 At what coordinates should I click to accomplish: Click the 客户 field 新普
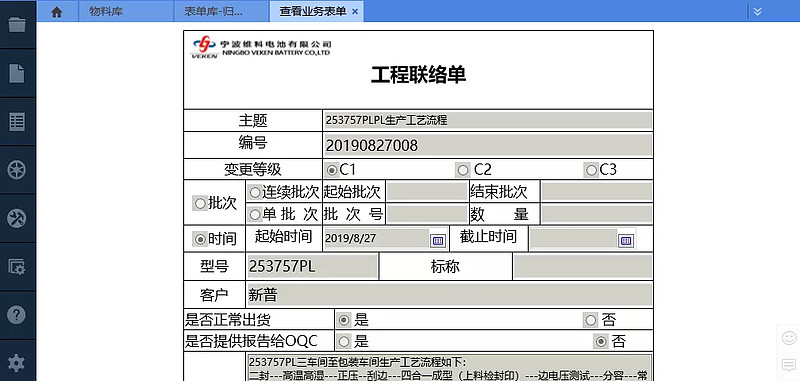449,295
